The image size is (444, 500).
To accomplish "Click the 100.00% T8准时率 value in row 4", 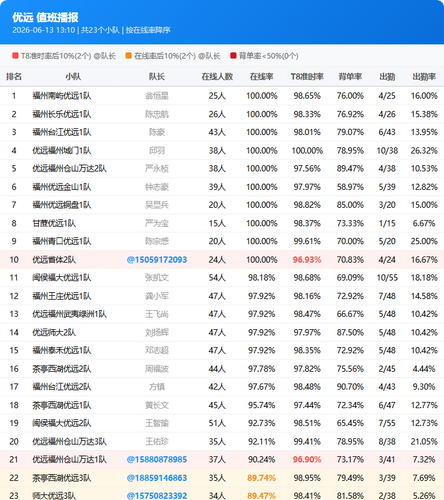I will (307, 151).
